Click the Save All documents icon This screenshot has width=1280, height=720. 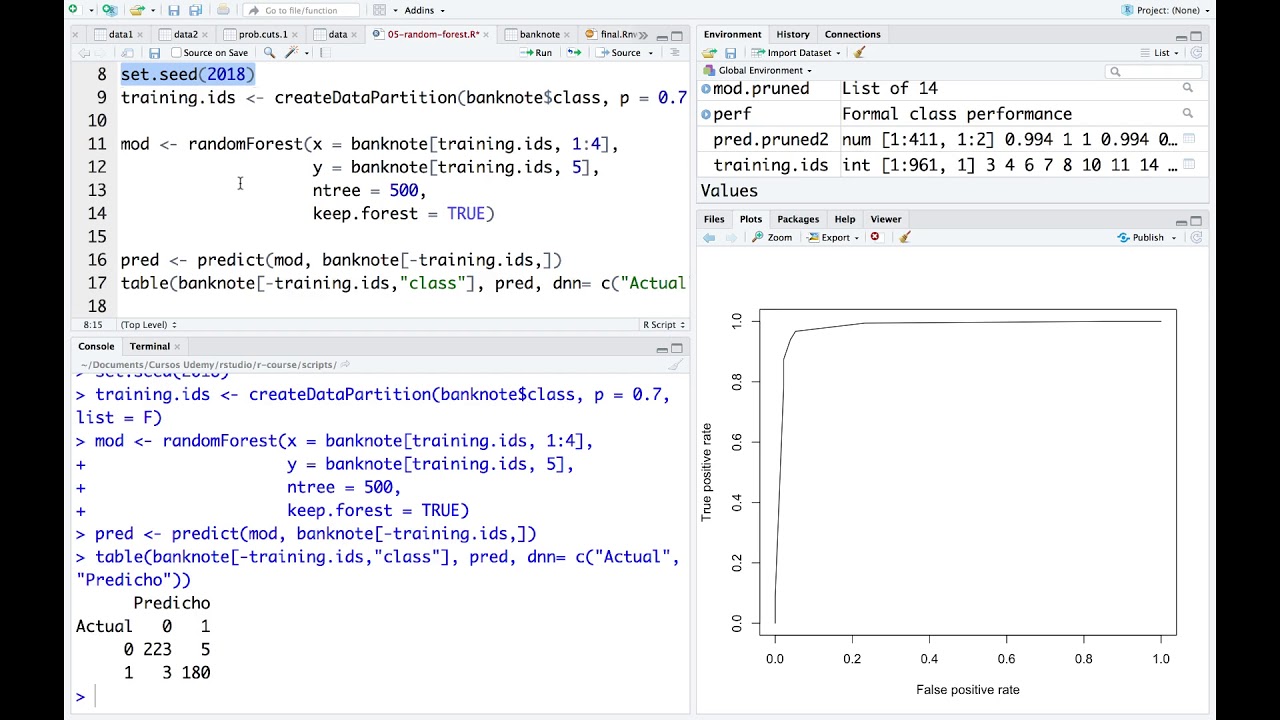click(196, 10)
